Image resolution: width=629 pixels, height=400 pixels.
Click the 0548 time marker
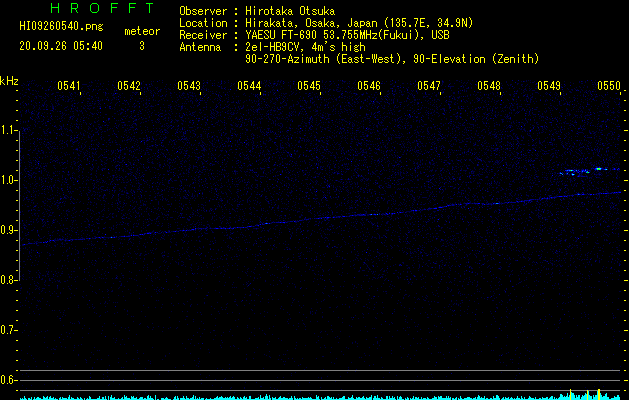point(489,86)
